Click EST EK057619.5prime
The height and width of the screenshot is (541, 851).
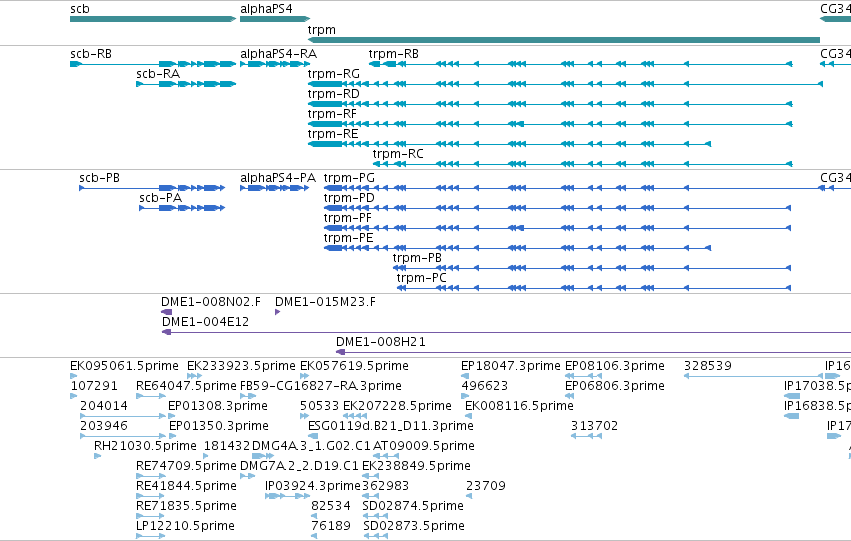354,366
